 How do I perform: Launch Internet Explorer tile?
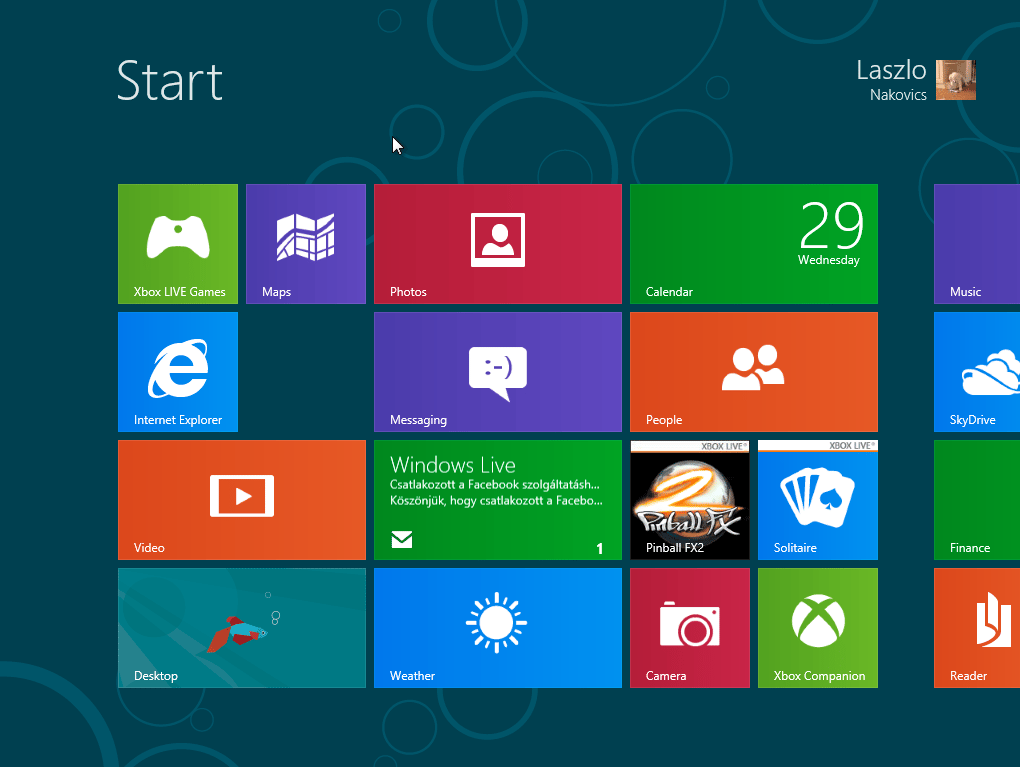178,372
